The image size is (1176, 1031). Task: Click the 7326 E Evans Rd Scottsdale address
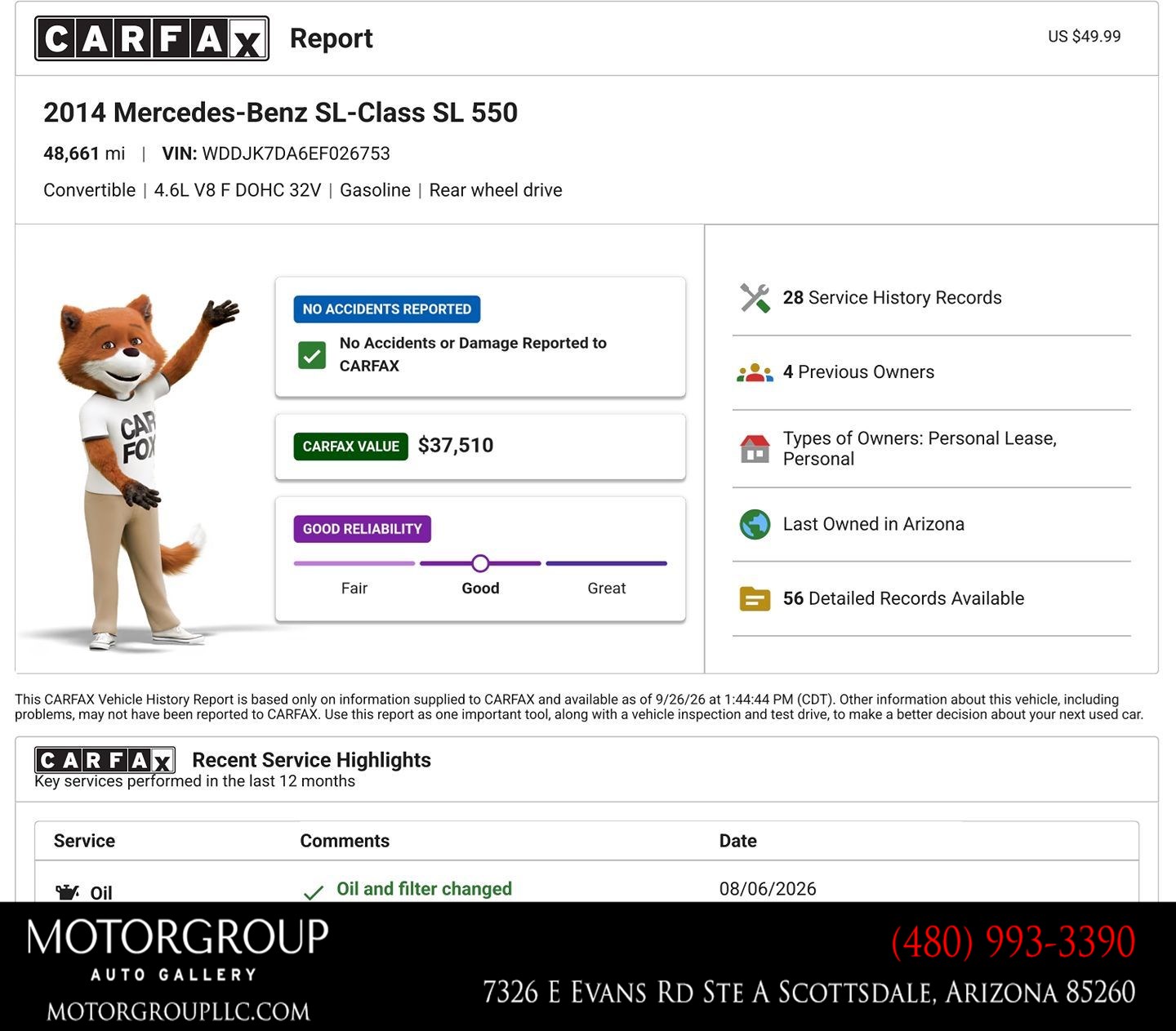click(808, 992)
